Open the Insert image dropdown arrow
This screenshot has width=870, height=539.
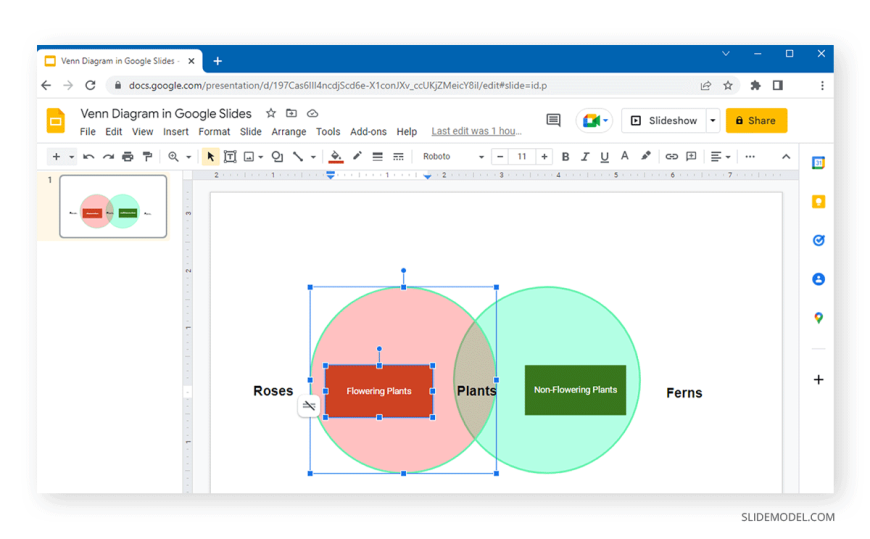tap(261, 157)
